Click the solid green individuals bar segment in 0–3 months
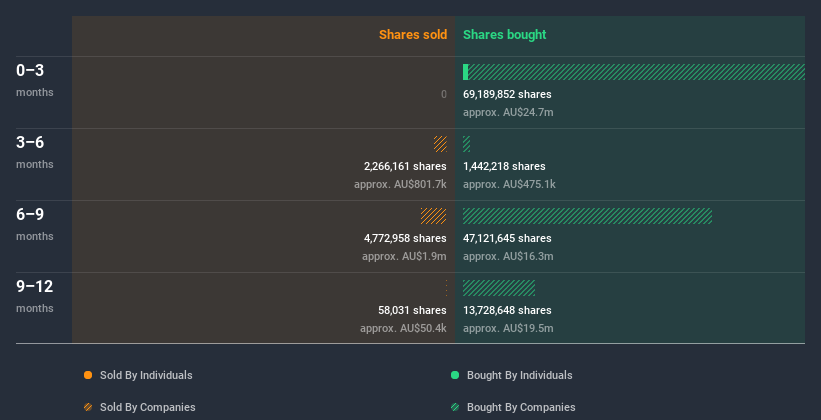The height and width of the screenshot is (420, 821). [x=465, y=72]
